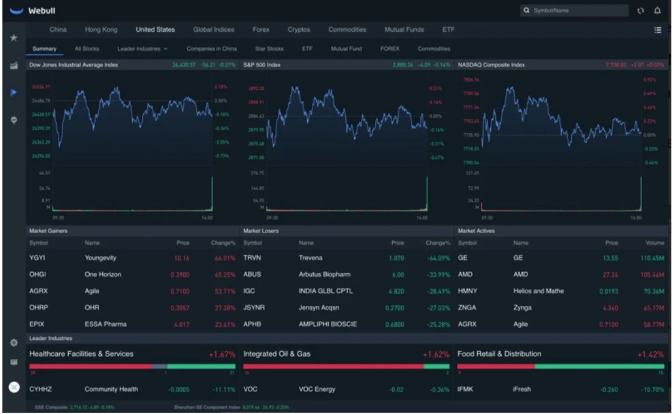The width and height of the screenshot is (672, 414).
Task: Select the All Stocks sub-tab
Action: (x=87, y=49)
